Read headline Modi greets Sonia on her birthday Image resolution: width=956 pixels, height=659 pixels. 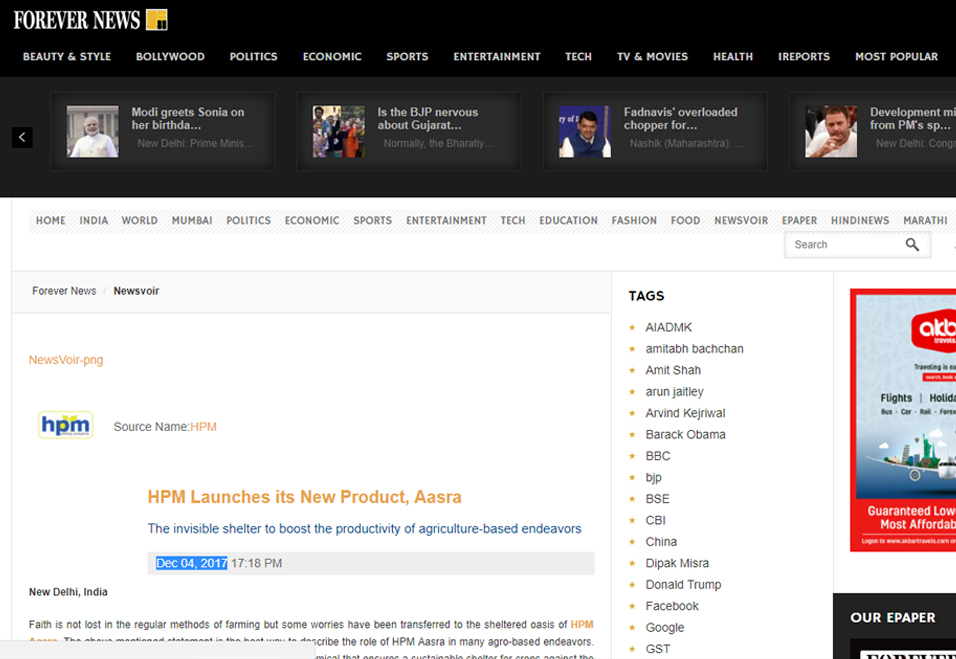pyautogui.click(x=188, y=118)
